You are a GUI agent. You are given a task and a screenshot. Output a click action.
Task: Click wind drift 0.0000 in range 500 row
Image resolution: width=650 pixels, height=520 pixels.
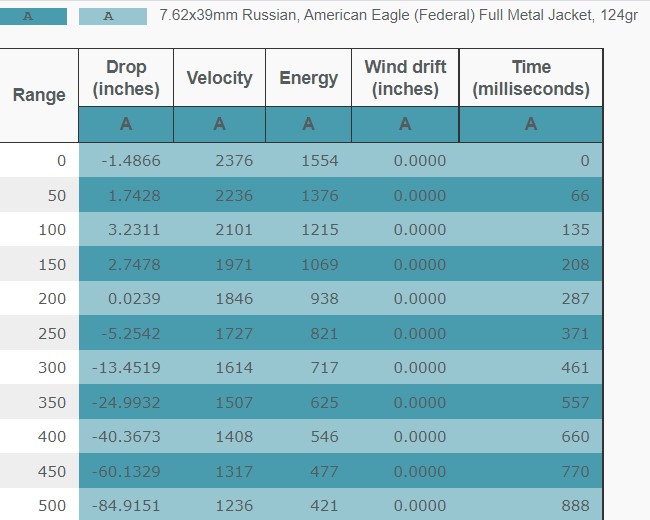point(420,505)
